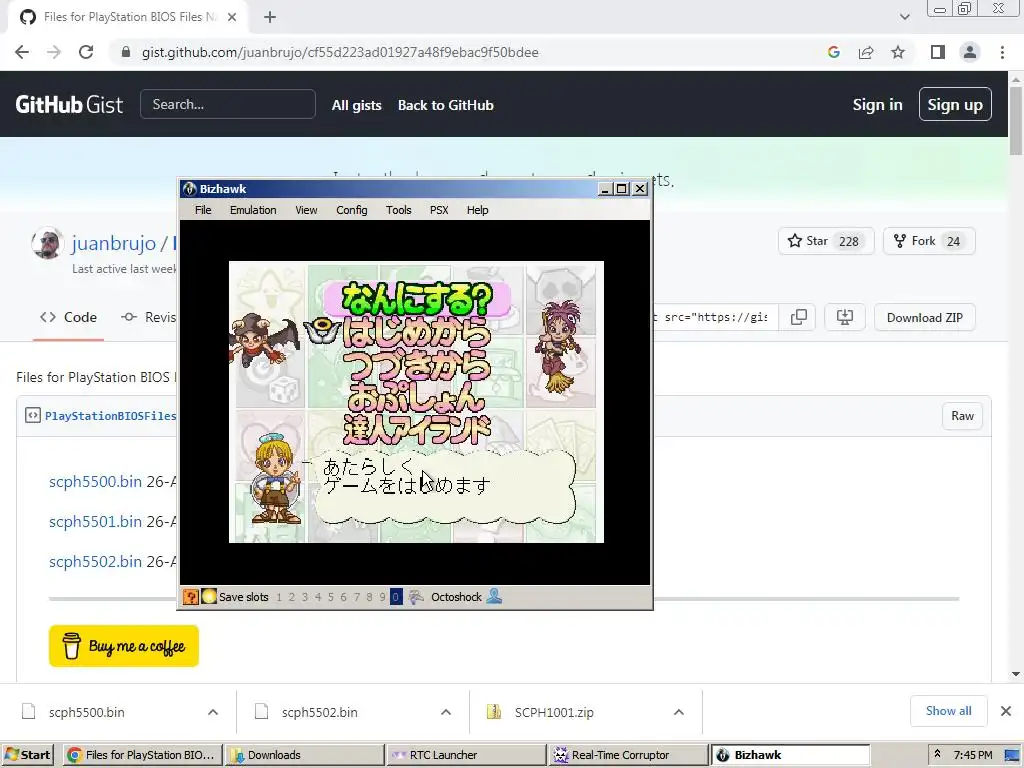Open the Emulation menu in Bizhawk

(253, 210)
